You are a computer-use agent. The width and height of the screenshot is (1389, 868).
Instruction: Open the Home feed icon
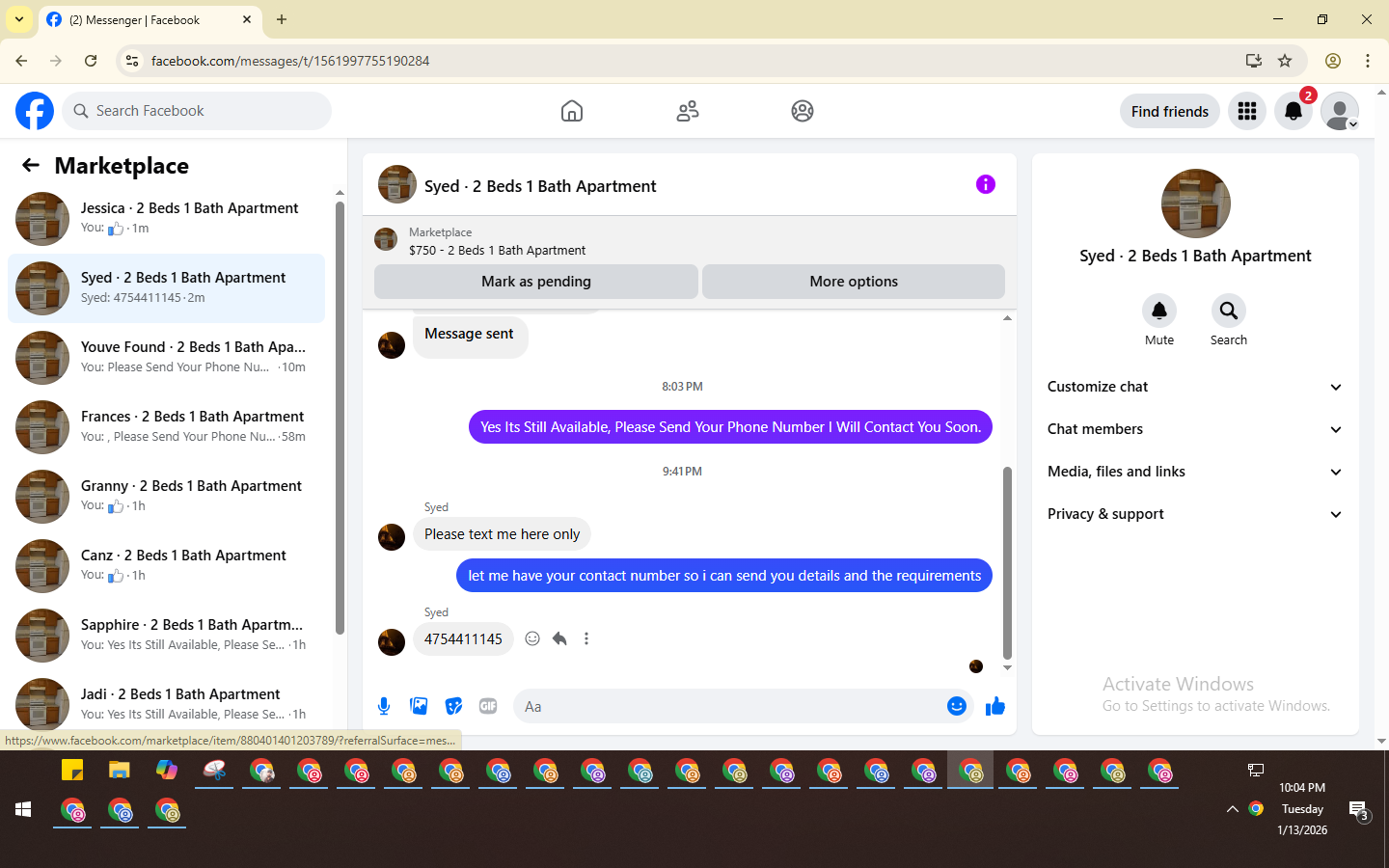coord(572,111)
